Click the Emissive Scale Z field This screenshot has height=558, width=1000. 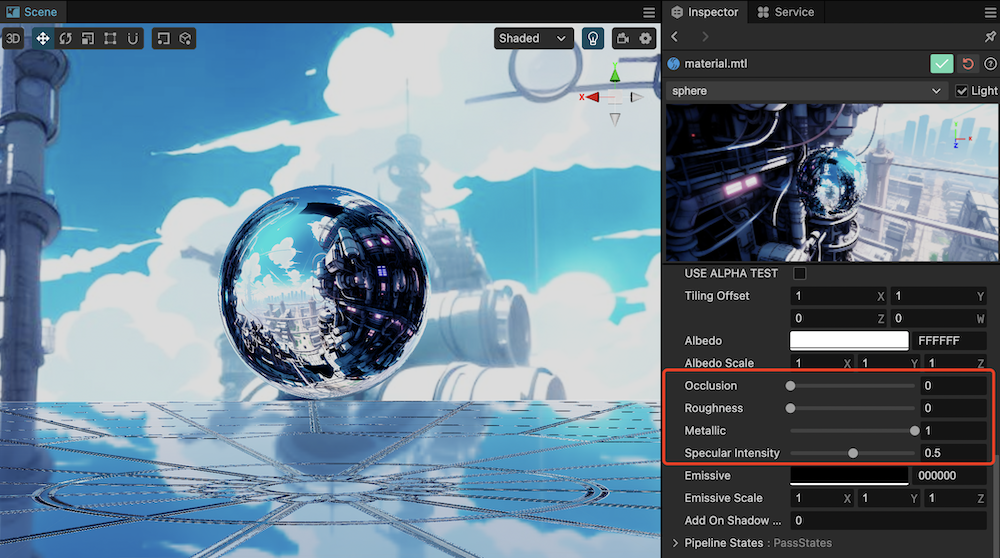click(955, 498)
